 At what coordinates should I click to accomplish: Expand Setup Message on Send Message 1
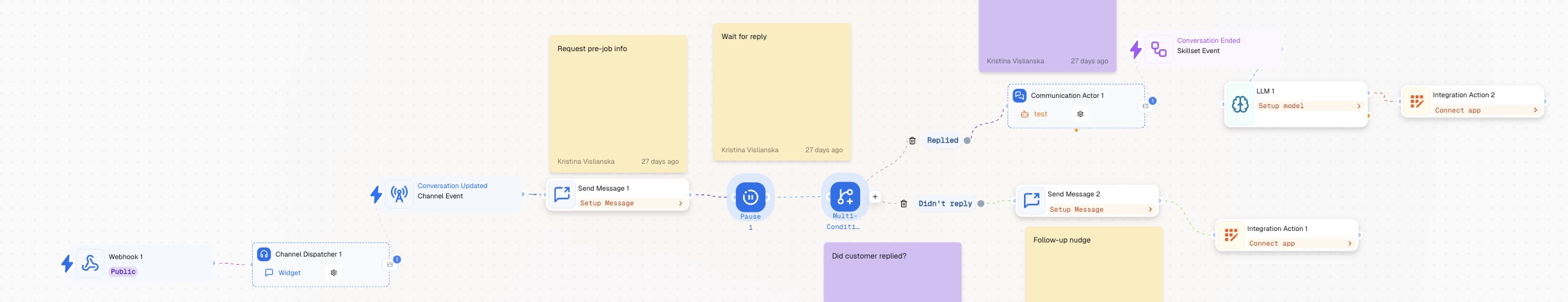(632, 203)
